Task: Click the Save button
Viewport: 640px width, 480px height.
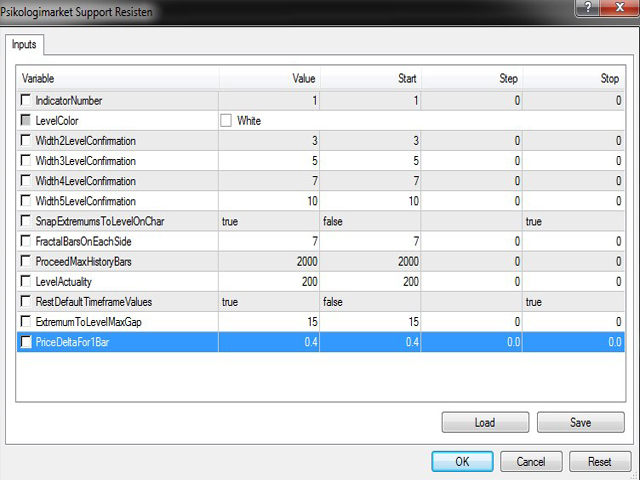Action: tap(580, 422)
